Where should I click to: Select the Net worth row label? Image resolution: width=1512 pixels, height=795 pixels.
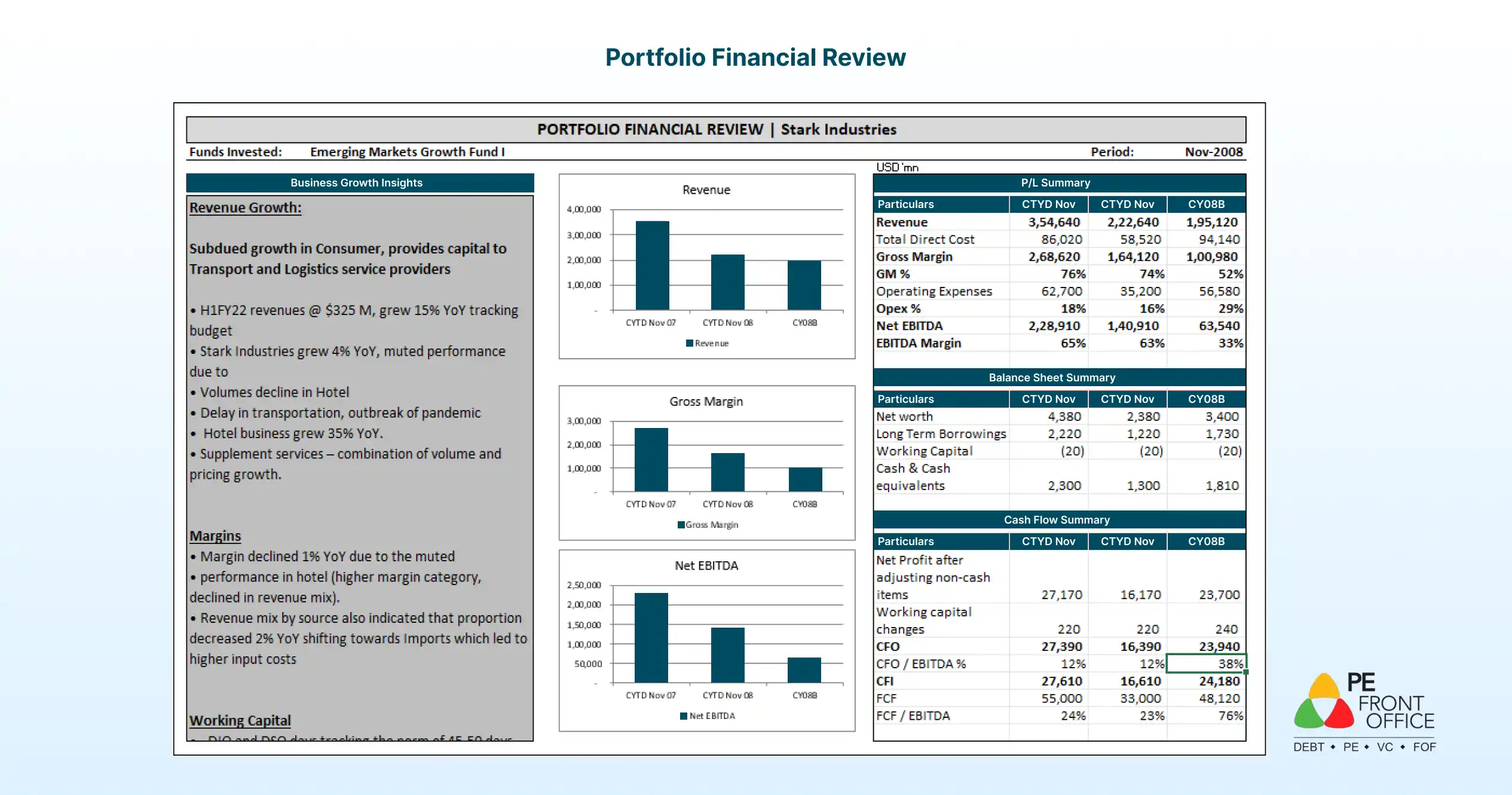(904, 417)
